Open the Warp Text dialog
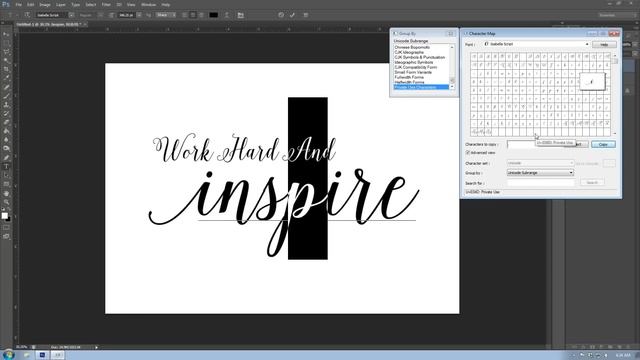The height and width of the screenshot is (360, 640). click(227, 15)
